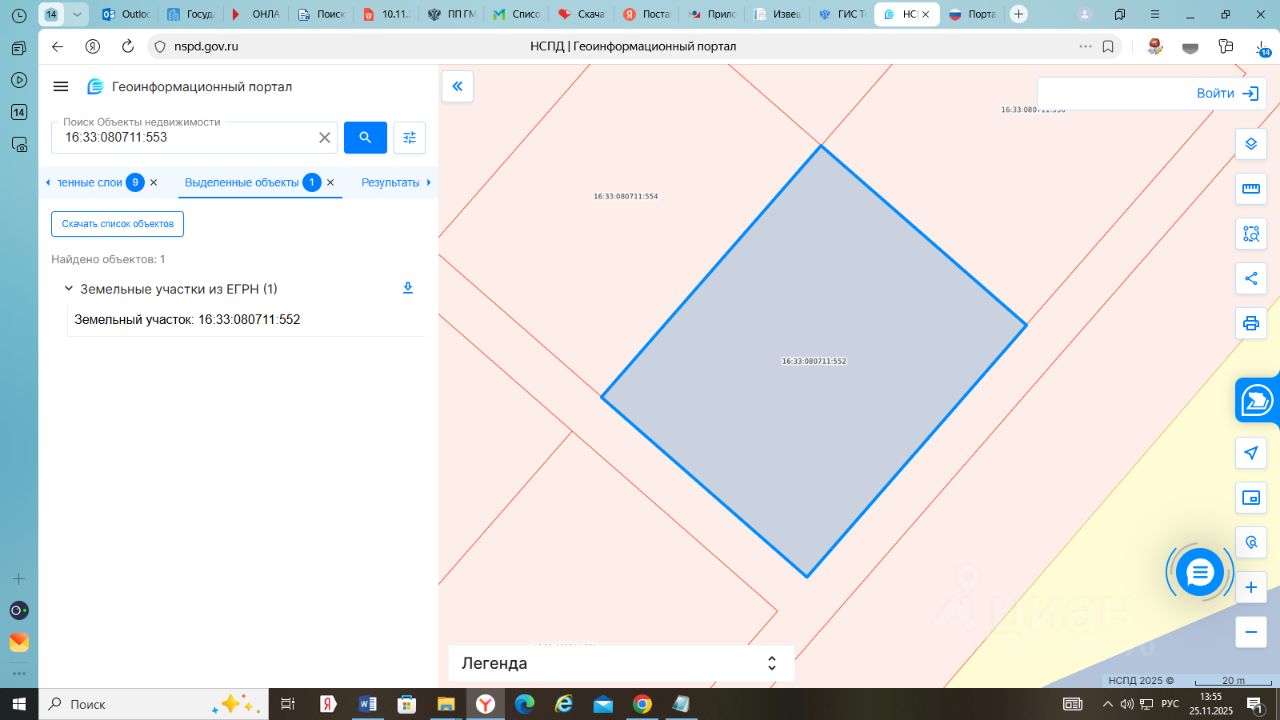
Task: Close the Выделенные объекты tab
Action: point(330,182)
